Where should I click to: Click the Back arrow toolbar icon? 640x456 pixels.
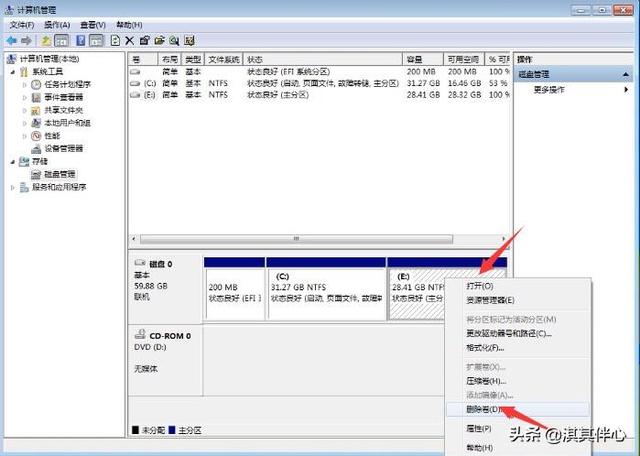(x=11, y=40)
